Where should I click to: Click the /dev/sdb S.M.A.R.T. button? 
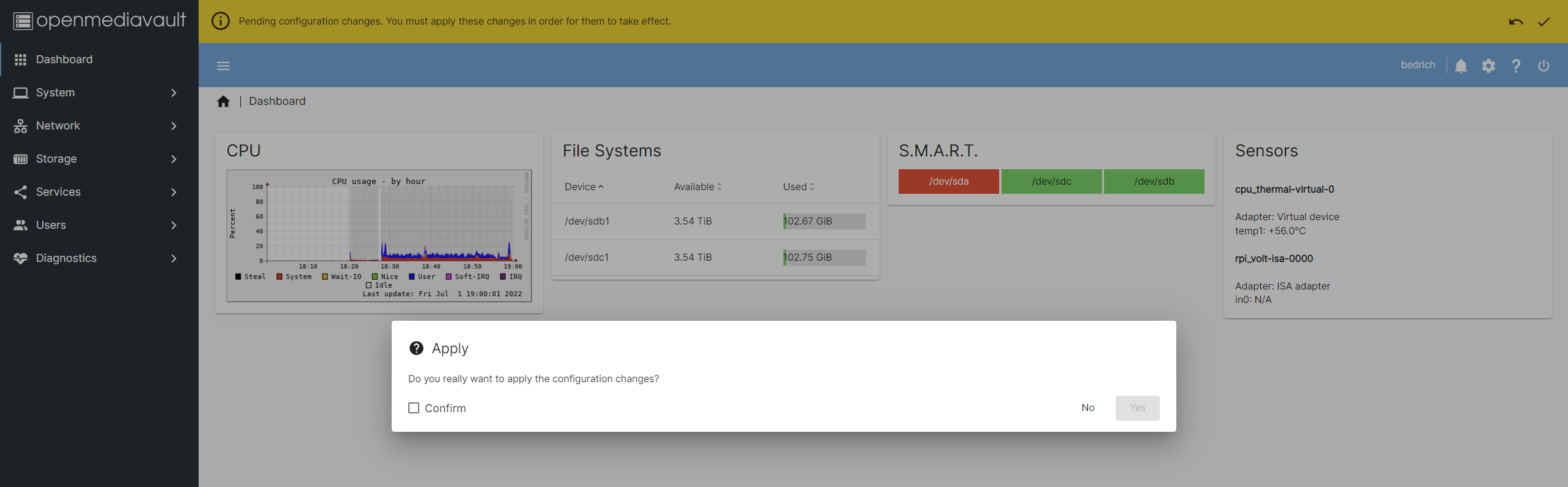(1154, 182)
